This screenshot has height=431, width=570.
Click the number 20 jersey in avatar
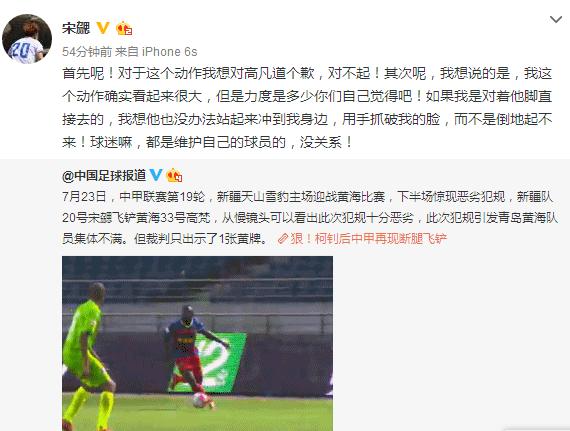[x=20, y=50]
